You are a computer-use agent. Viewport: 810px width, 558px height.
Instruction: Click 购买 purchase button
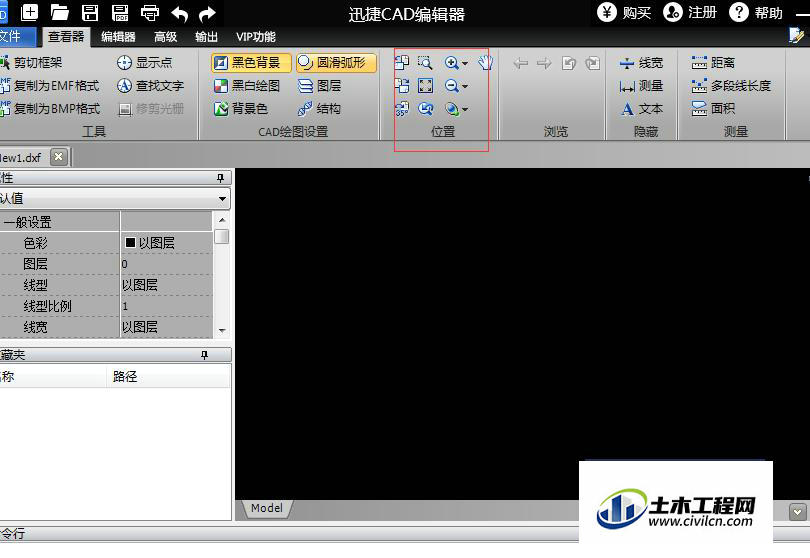[624, 12]
